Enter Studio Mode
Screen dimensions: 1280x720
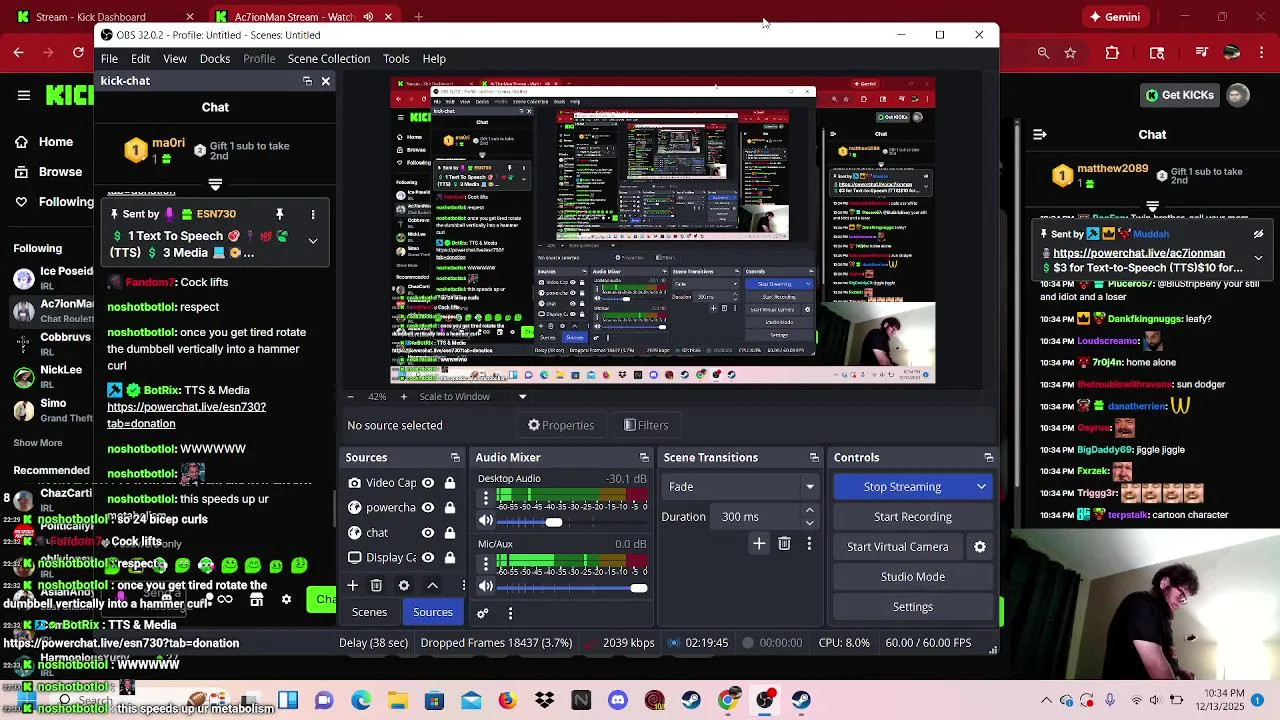pos(913,577)
